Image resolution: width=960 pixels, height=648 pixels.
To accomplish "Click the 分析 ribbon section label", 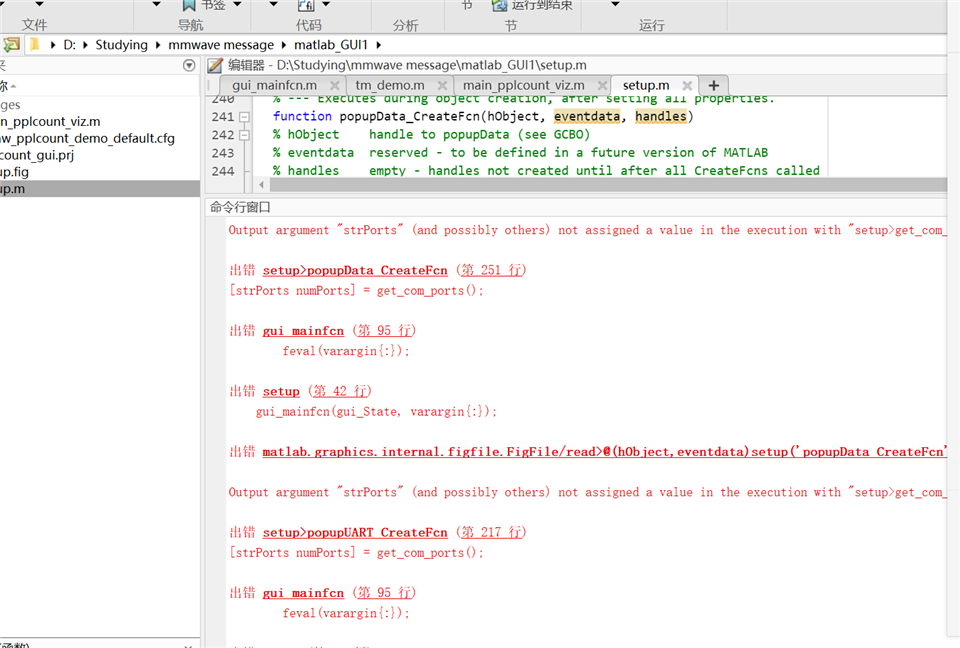I will point(405,25).
